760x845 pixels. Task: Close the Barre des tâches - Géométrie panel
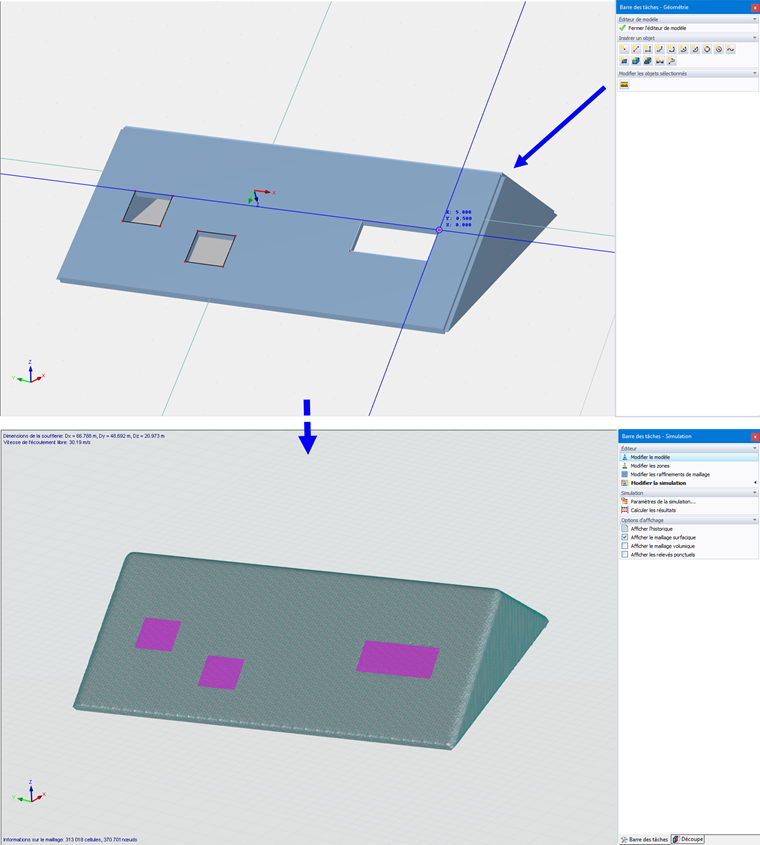(x=755, y=8)
